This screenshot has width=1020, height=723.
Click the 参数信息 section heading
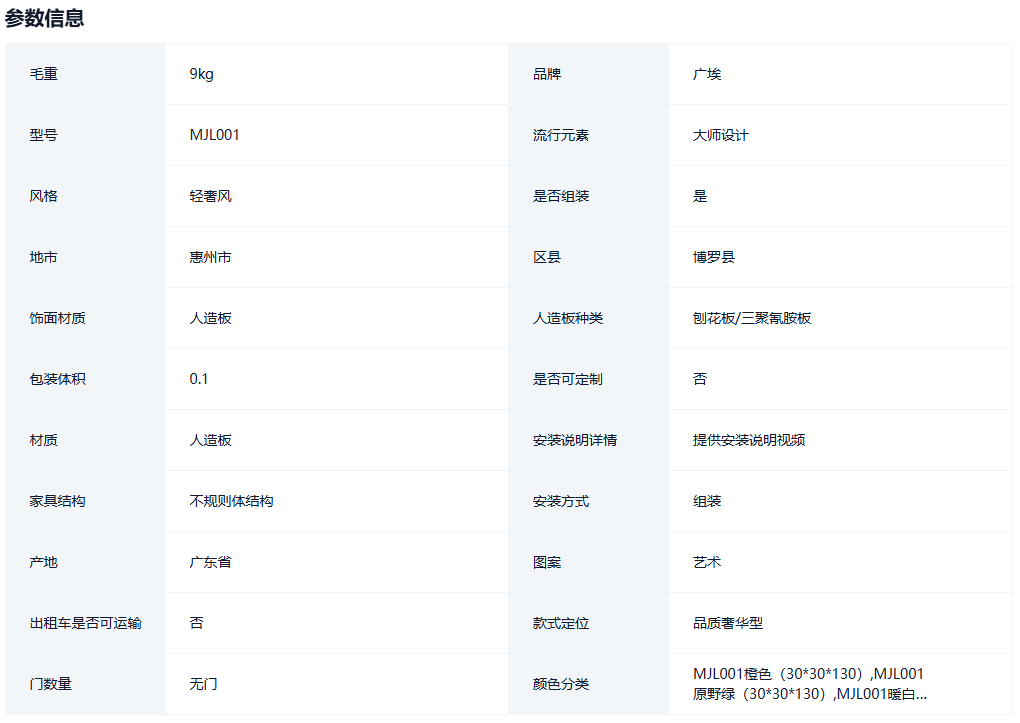point(45,17)
